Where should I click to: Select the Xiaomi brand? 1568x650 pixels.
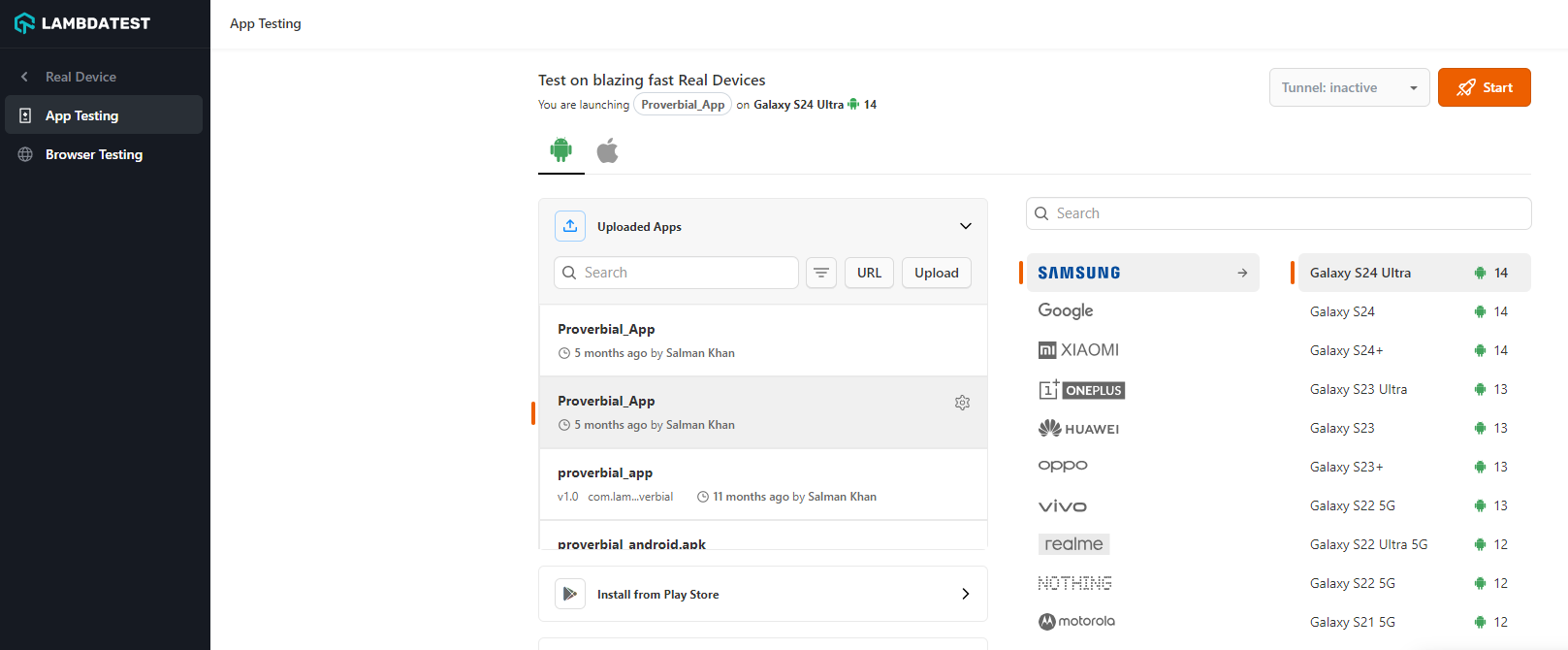(x=1078, y=350)
